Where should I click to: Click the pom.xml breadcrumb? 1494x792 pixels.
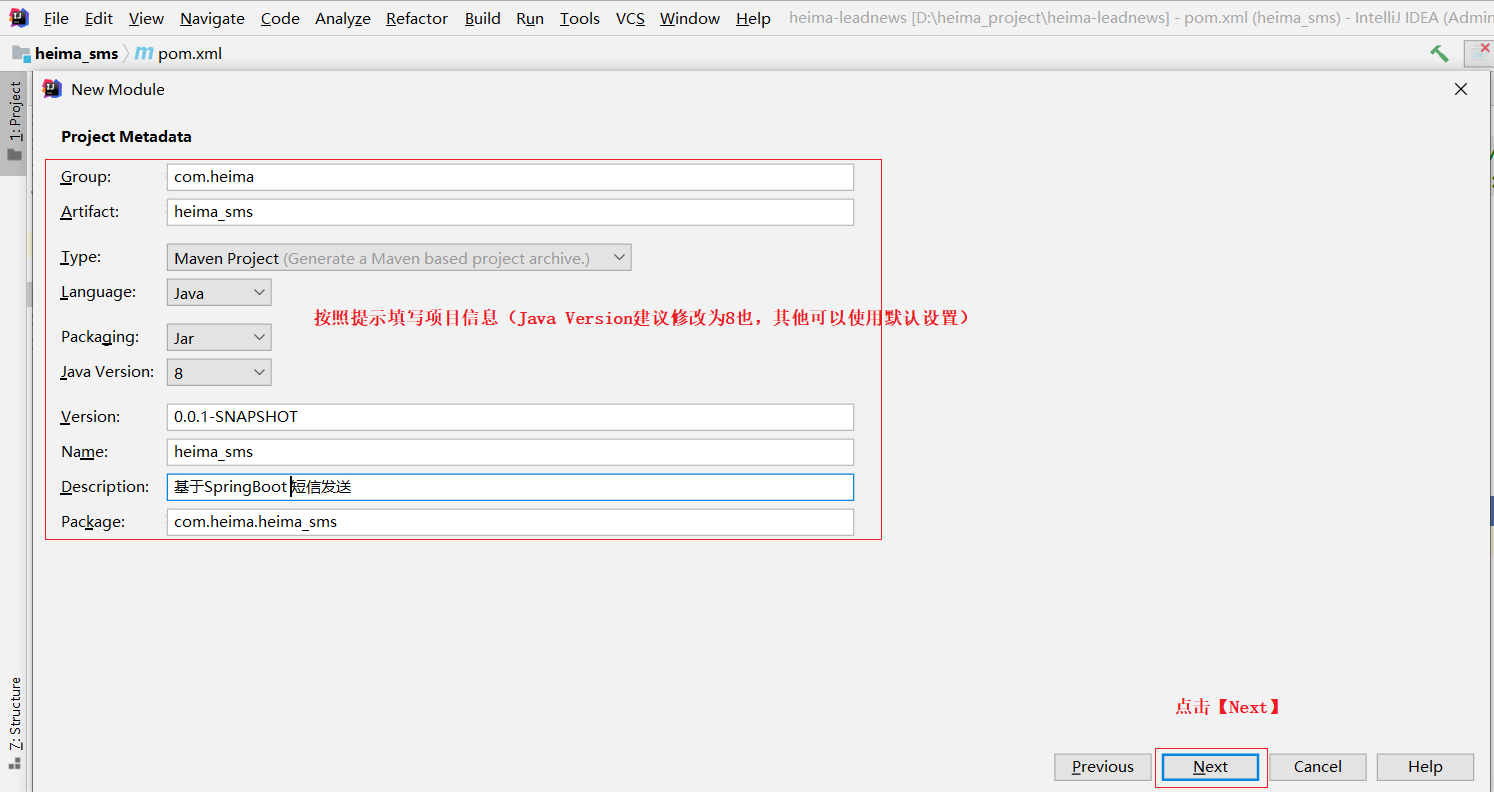point(179,53)
